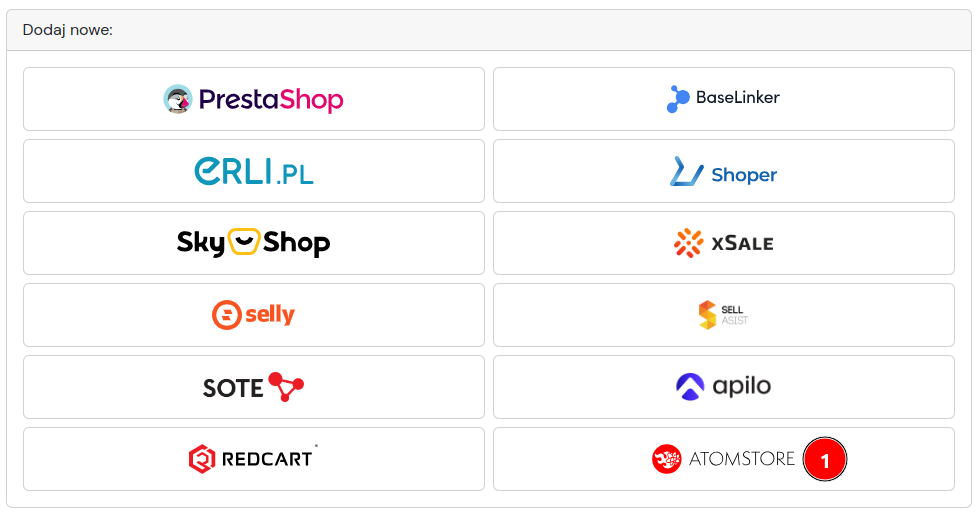Select the PrestaShop integration tile
The image size is (979, 516).
point(254,99)
